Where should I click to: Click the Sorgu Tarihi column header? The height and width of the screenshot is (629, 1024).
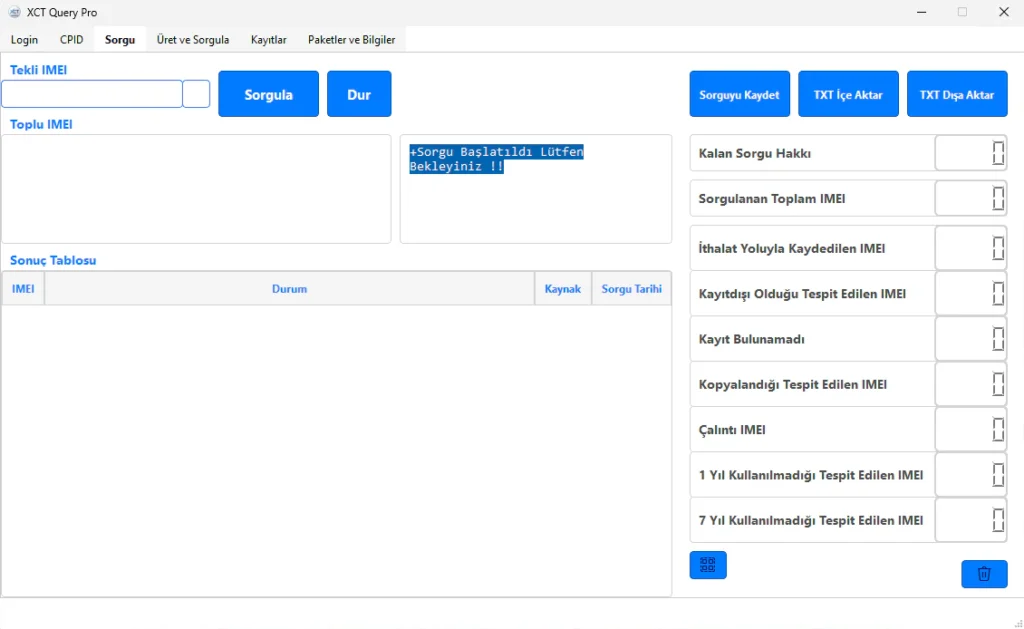click(x=631, y=289)
